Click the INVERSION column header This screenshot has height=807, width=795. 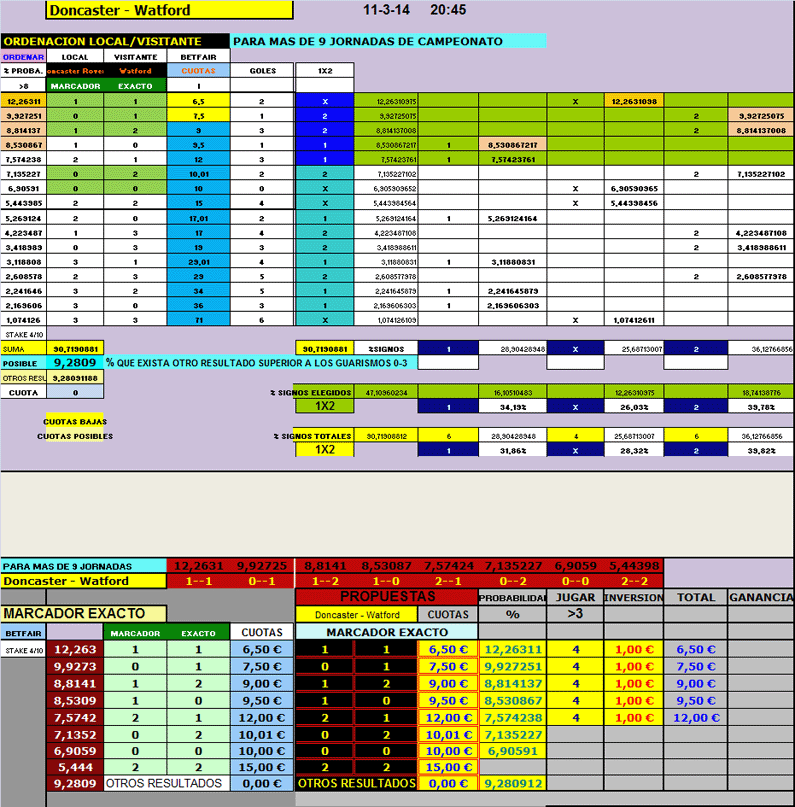[x=634, y=598]
